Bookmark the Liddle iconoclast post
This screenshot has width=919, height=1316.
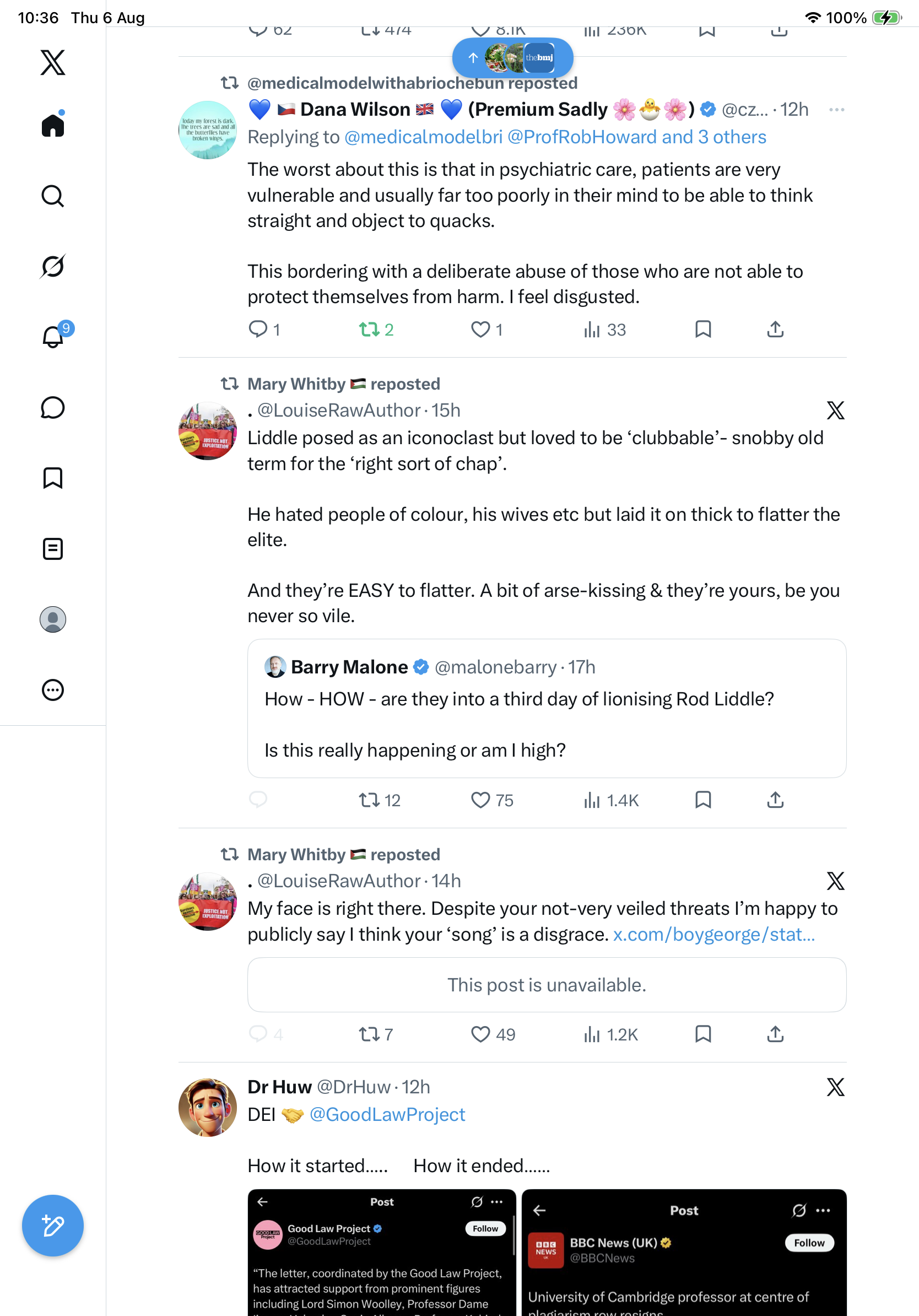coord(703,800)
